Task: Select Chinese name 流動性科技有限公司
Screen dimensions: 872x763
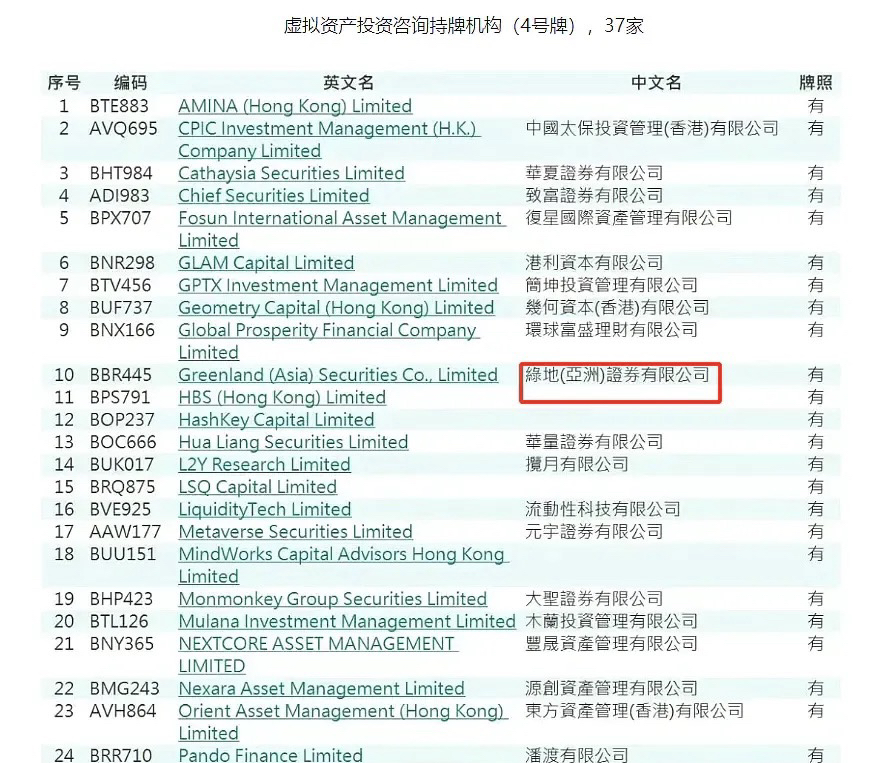Action: pyautogui.click(x=603, y=509)
